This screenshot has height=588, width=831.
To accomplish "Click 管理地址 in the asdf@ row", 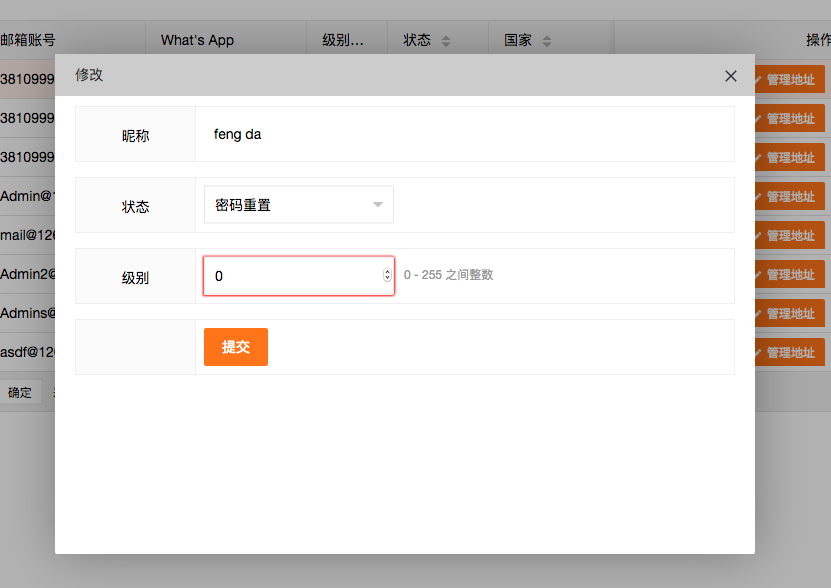I will click(790, 353).
